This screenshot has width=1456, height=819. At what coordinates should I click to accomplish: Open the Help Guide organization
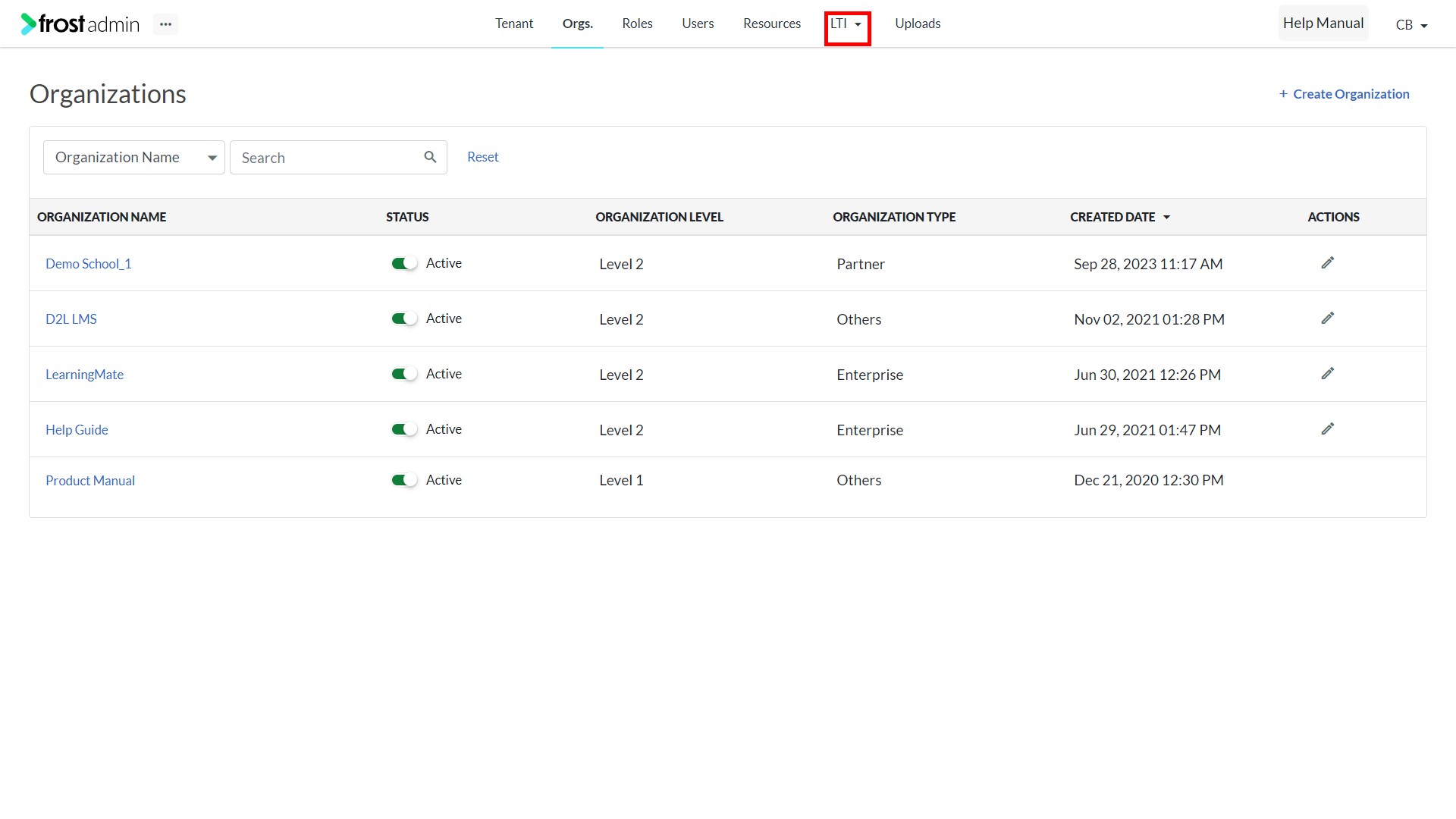point(77,430)
